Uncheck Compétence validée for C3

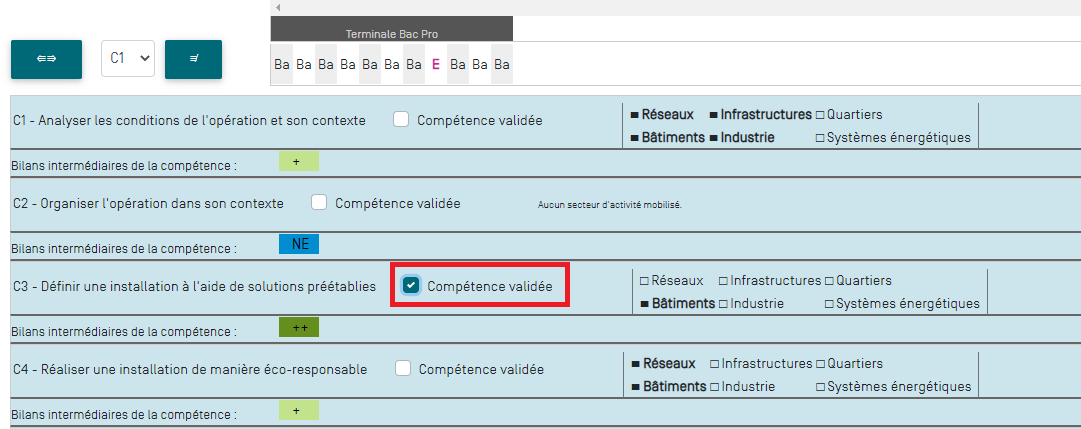(411, 286)
